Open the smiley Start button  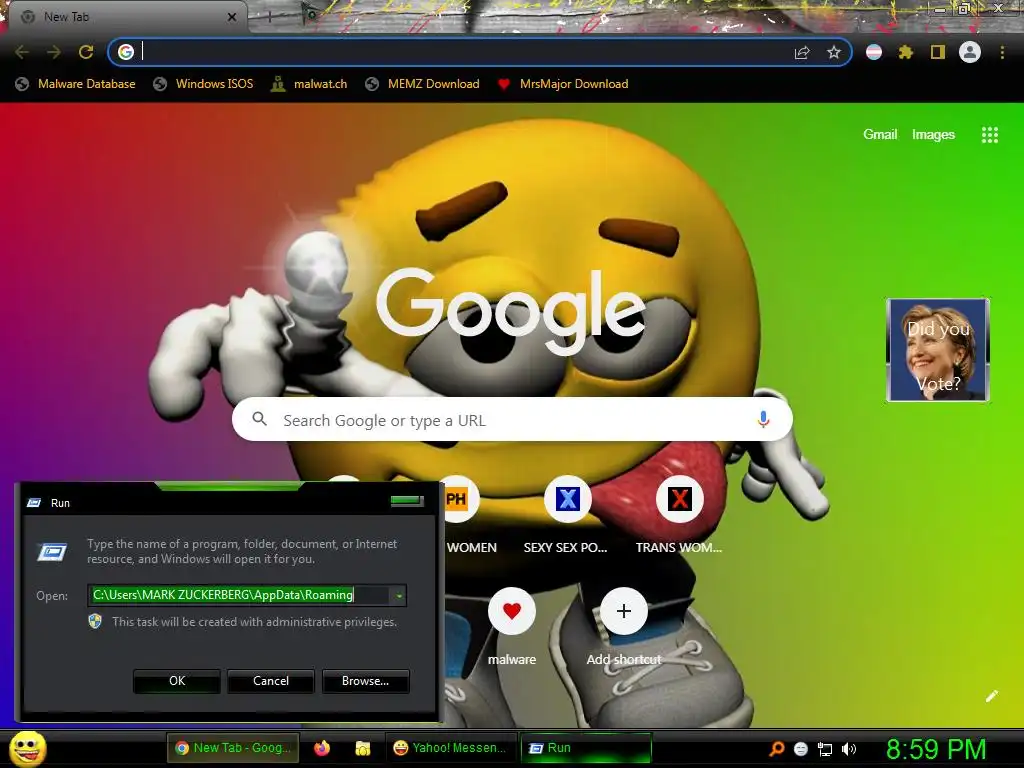27,748
